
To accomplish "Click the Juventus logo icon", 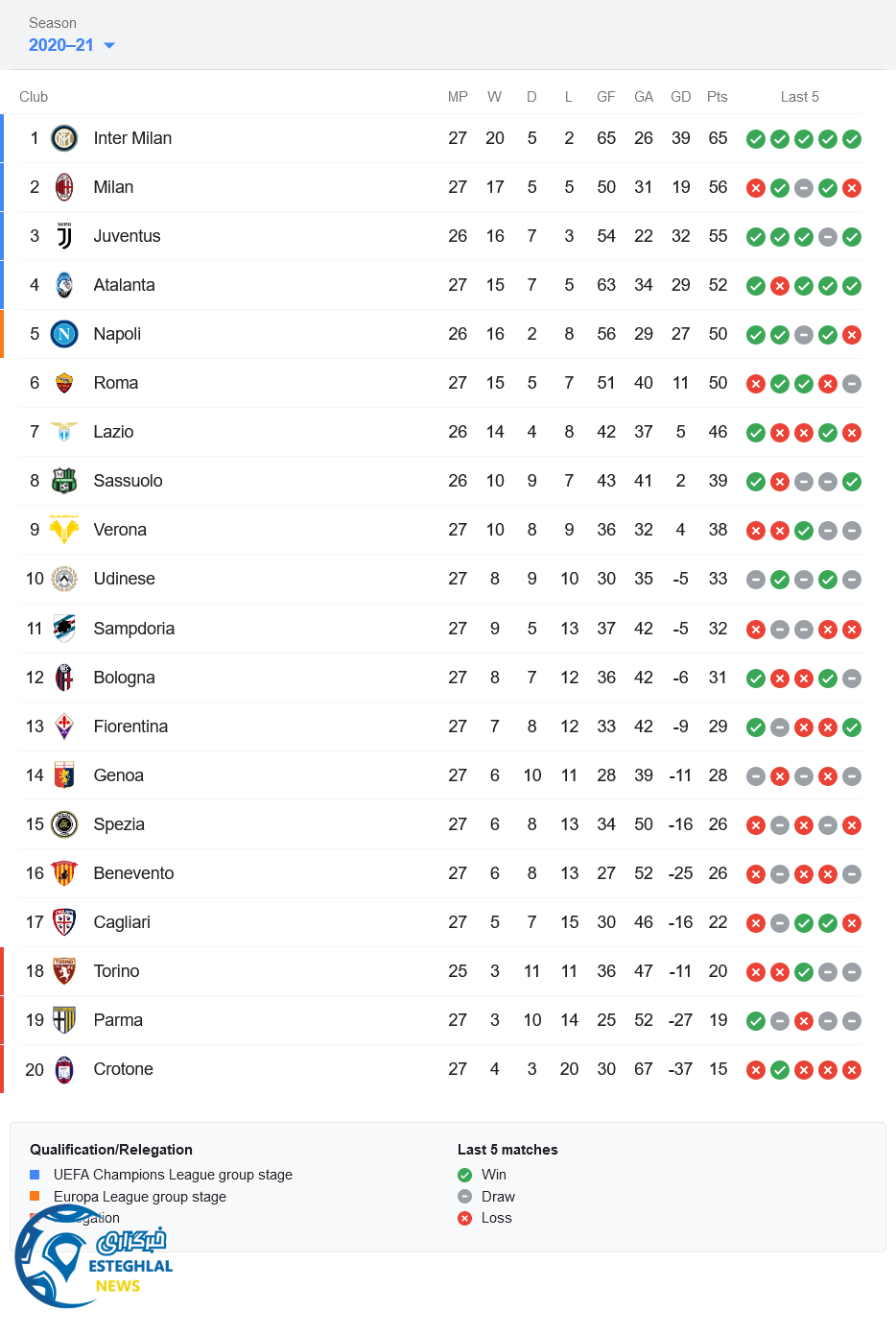I will coord(64,236).
